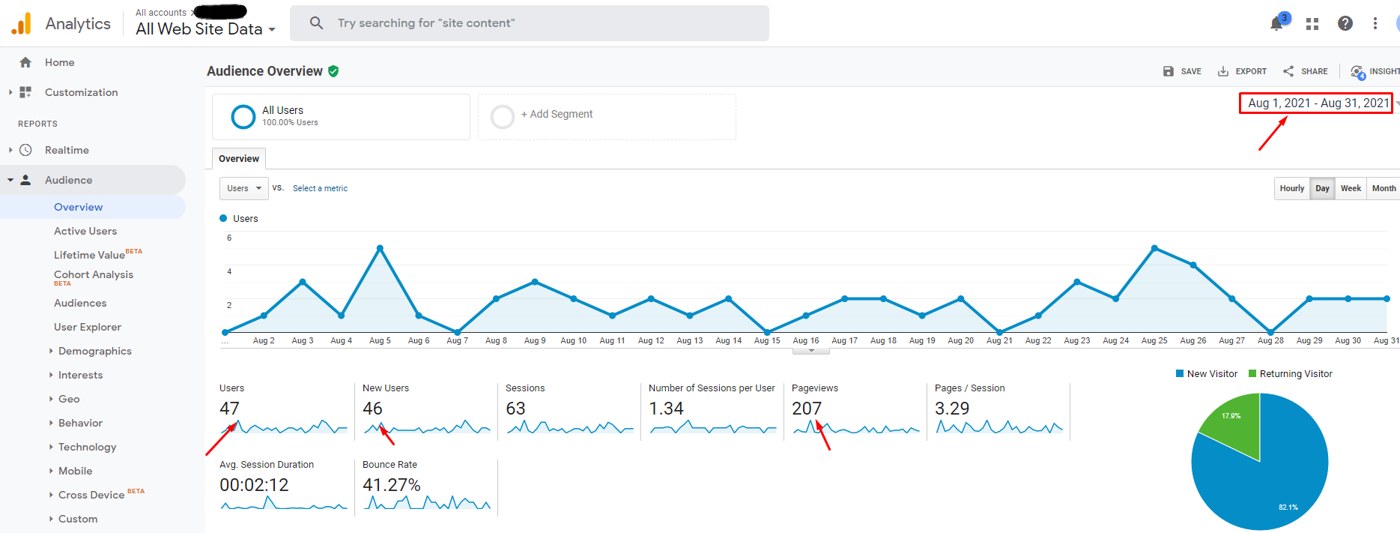Click the Select a metric link
1400x533 pixels.
pyautogui.click(x=320, y=188)
